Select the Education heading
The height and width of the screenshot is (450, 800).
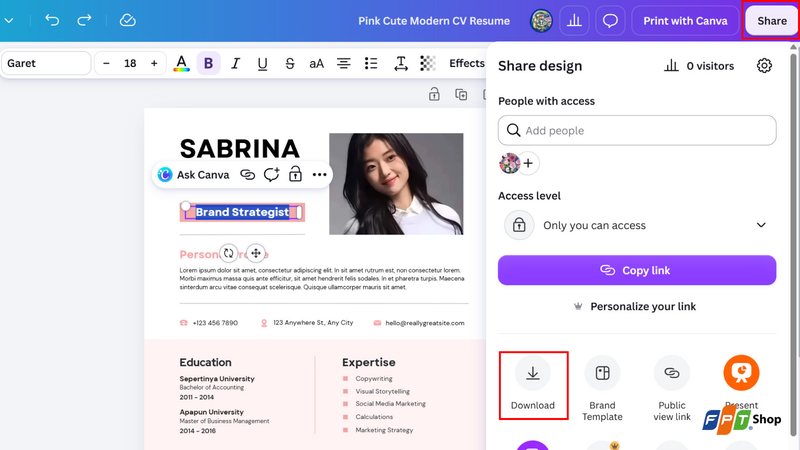point(205,362)
